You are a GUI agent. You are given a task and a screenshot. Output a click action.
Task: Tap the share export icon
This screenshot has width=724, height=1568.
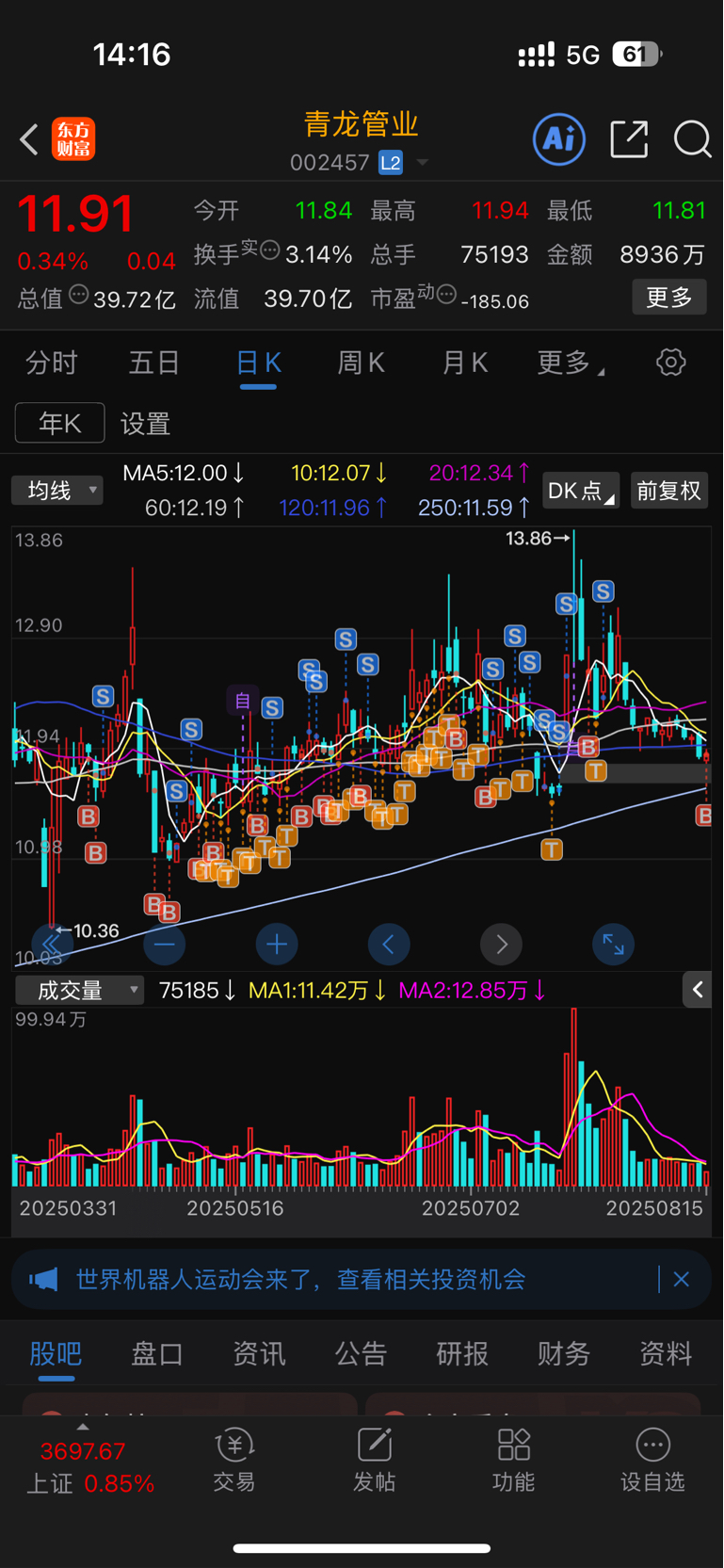[x=629, y=139]
